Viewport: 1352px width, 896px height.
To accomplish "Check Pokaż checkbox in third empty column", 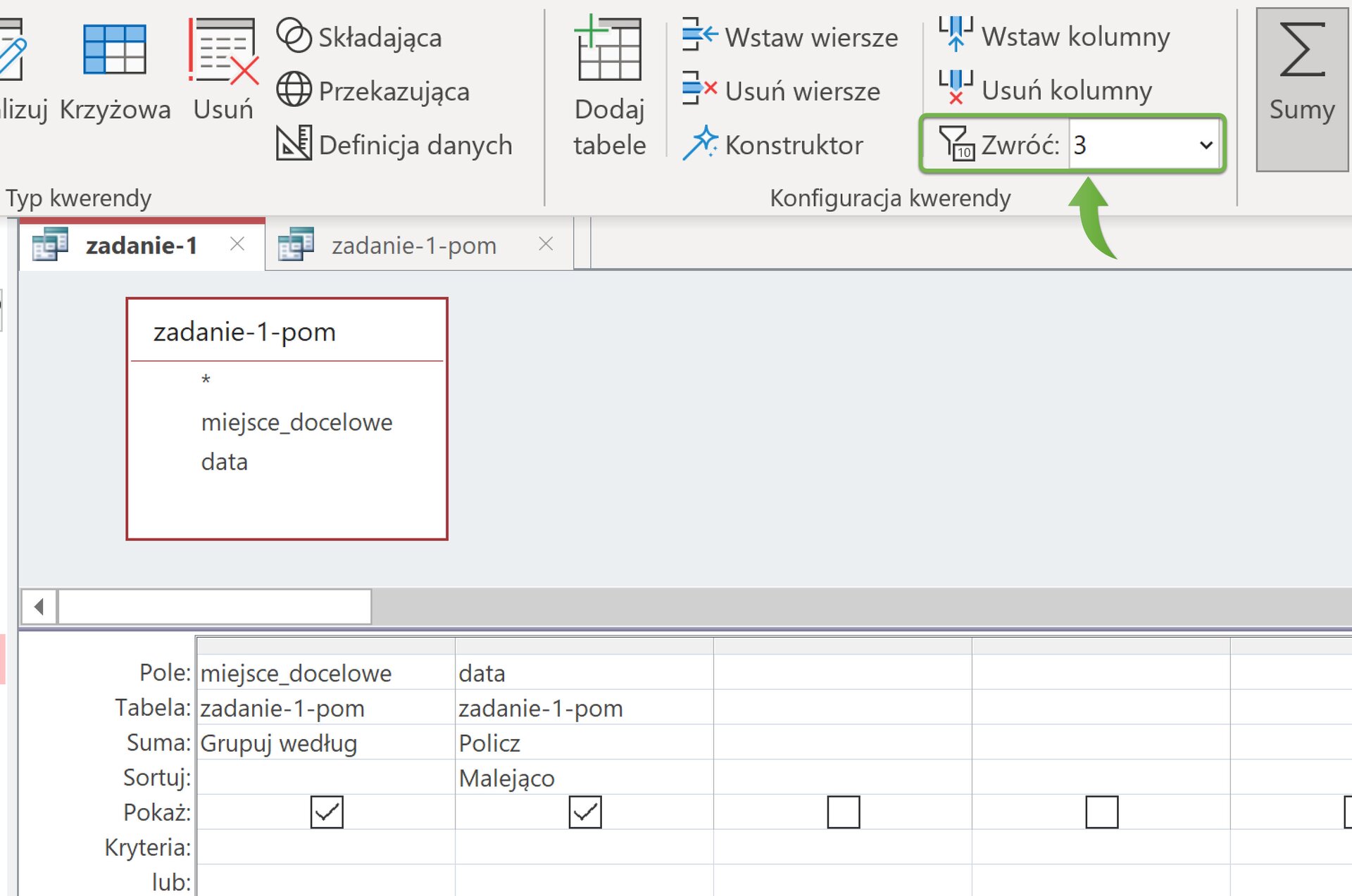I will coord(843,812).
